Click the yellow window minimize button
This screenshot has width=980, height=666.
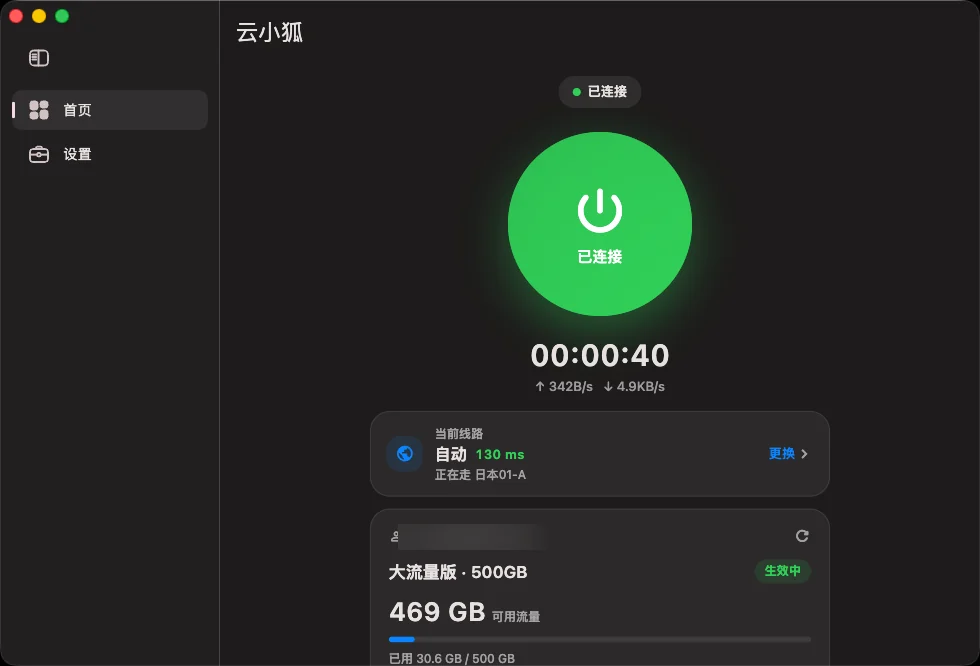(x=39, y=16)
